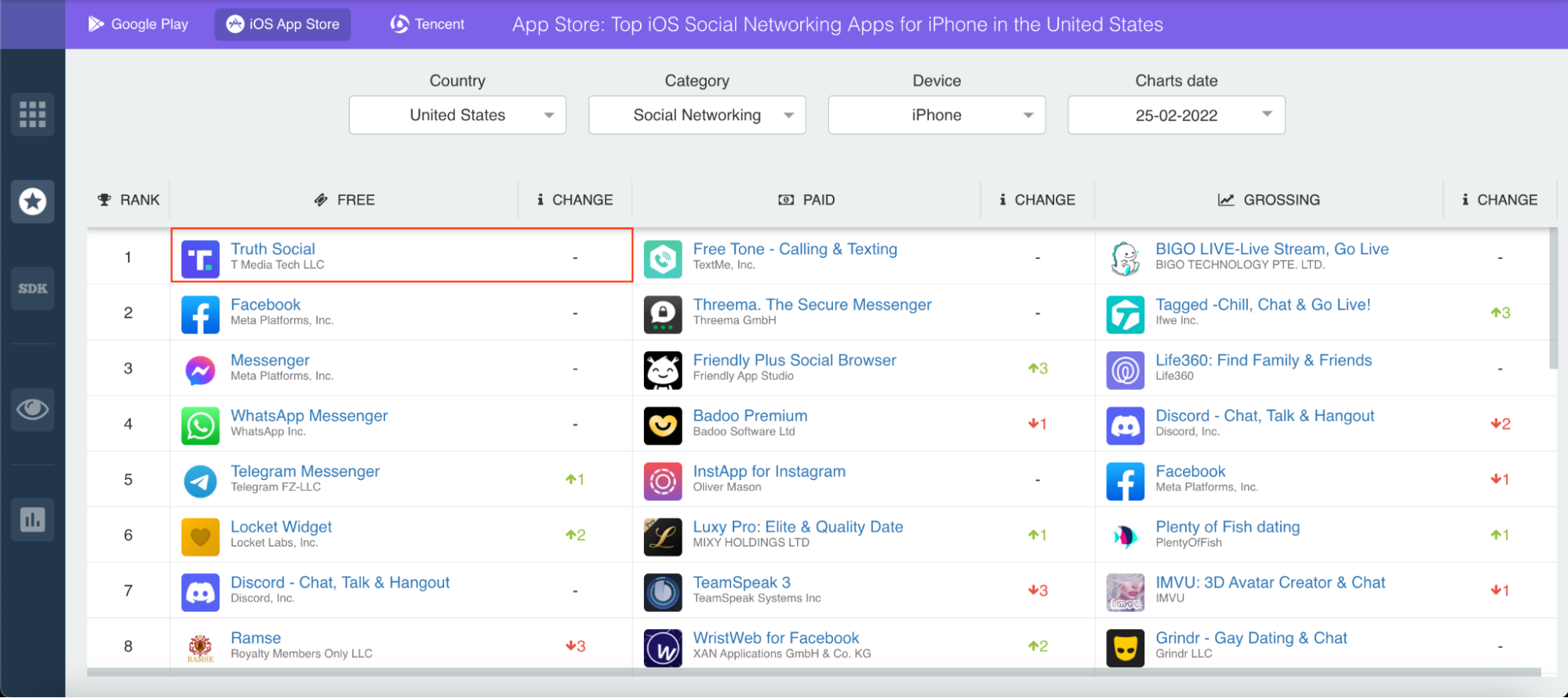Click the Ramse app icon

200,648
